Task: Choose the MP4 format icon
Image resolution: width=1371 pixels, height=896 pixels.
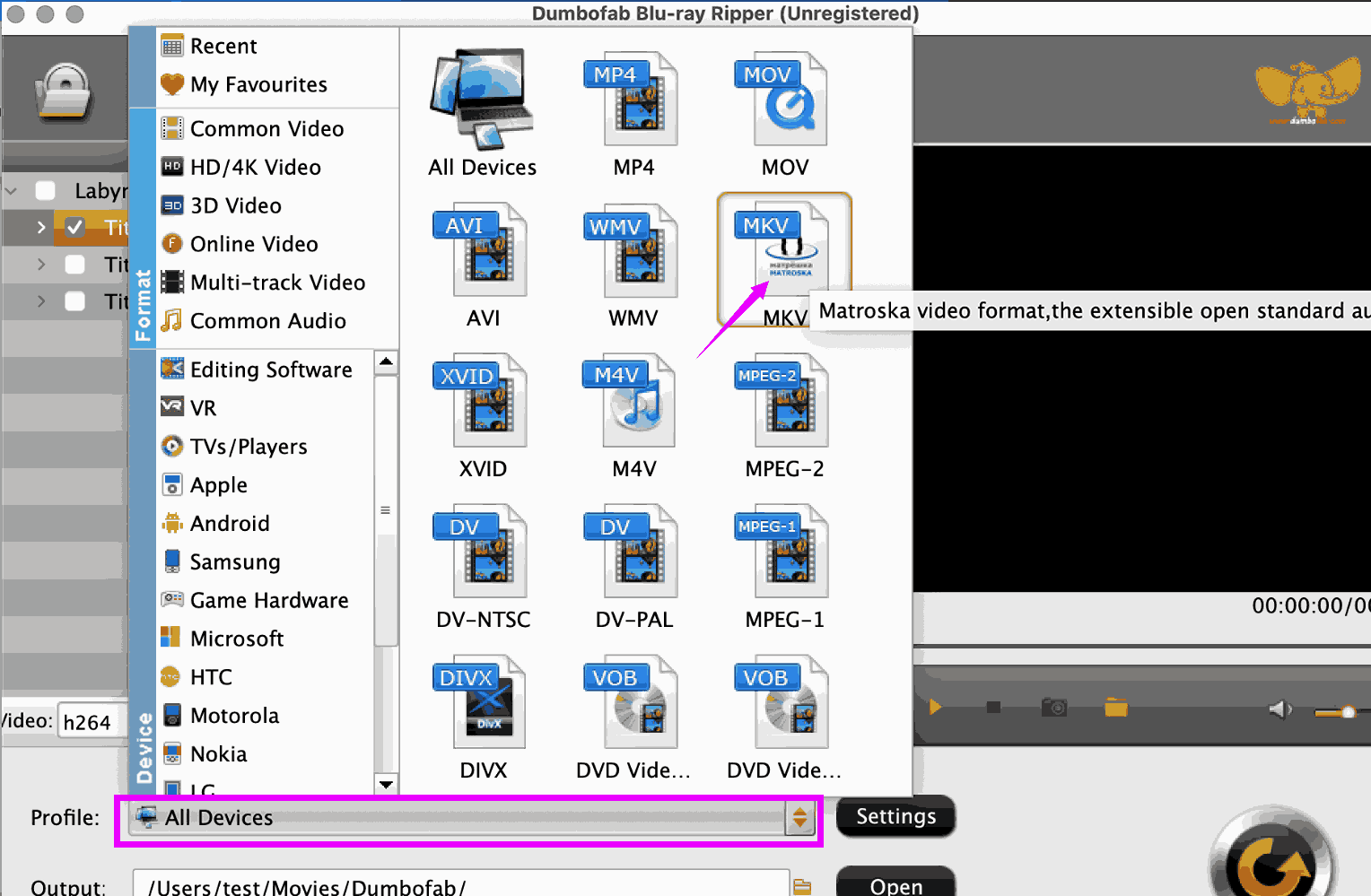Action: point(633,100)
